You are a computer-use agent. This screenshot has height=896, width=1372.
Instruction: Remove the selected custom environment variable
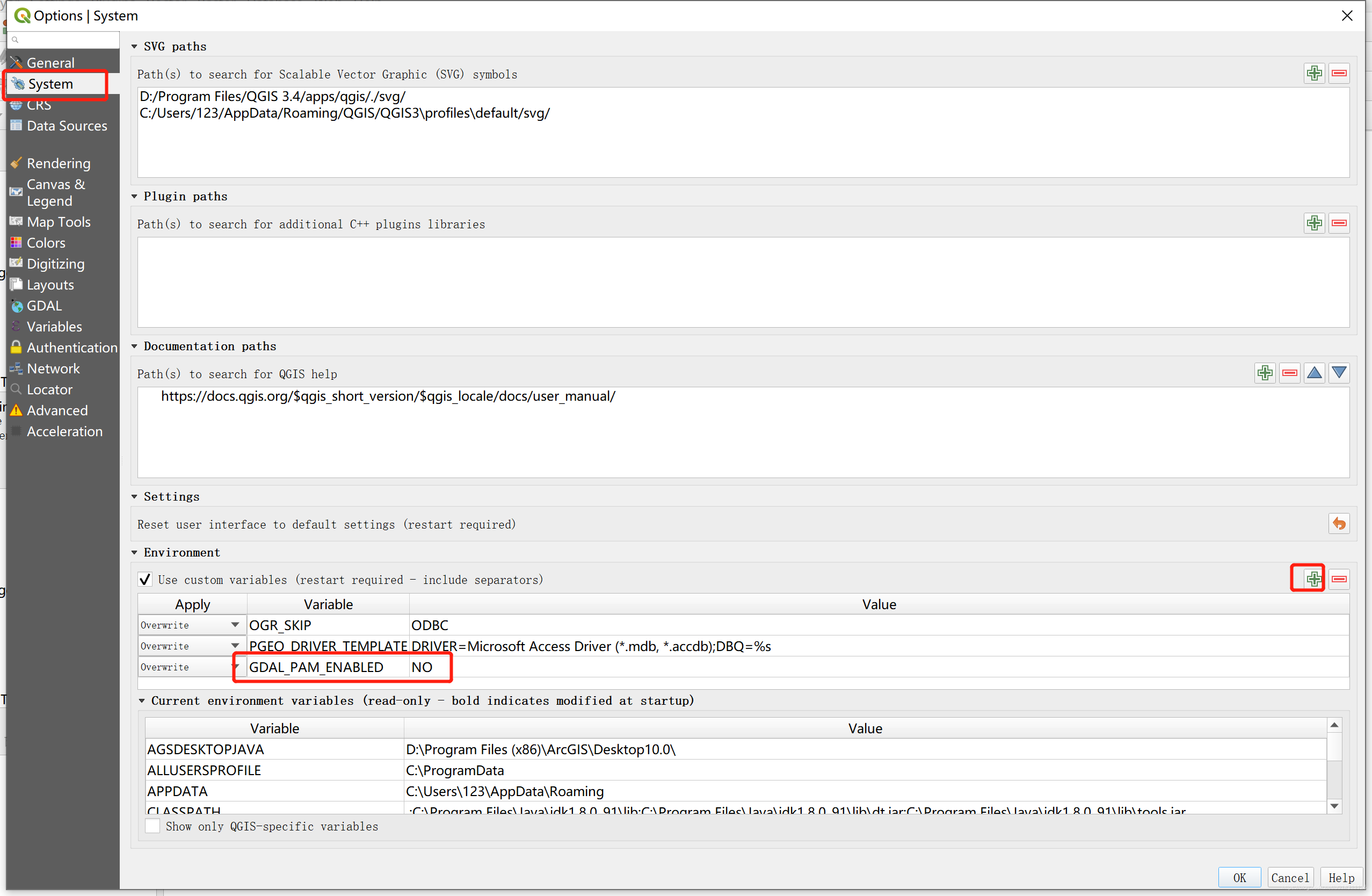pyautogui.click(x=1339, y=579)
